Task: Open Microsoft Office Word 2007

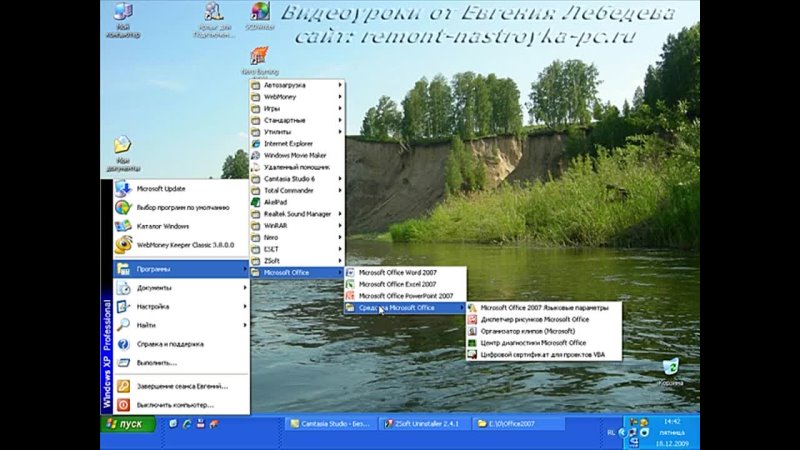Action: [x=405, y=272]
